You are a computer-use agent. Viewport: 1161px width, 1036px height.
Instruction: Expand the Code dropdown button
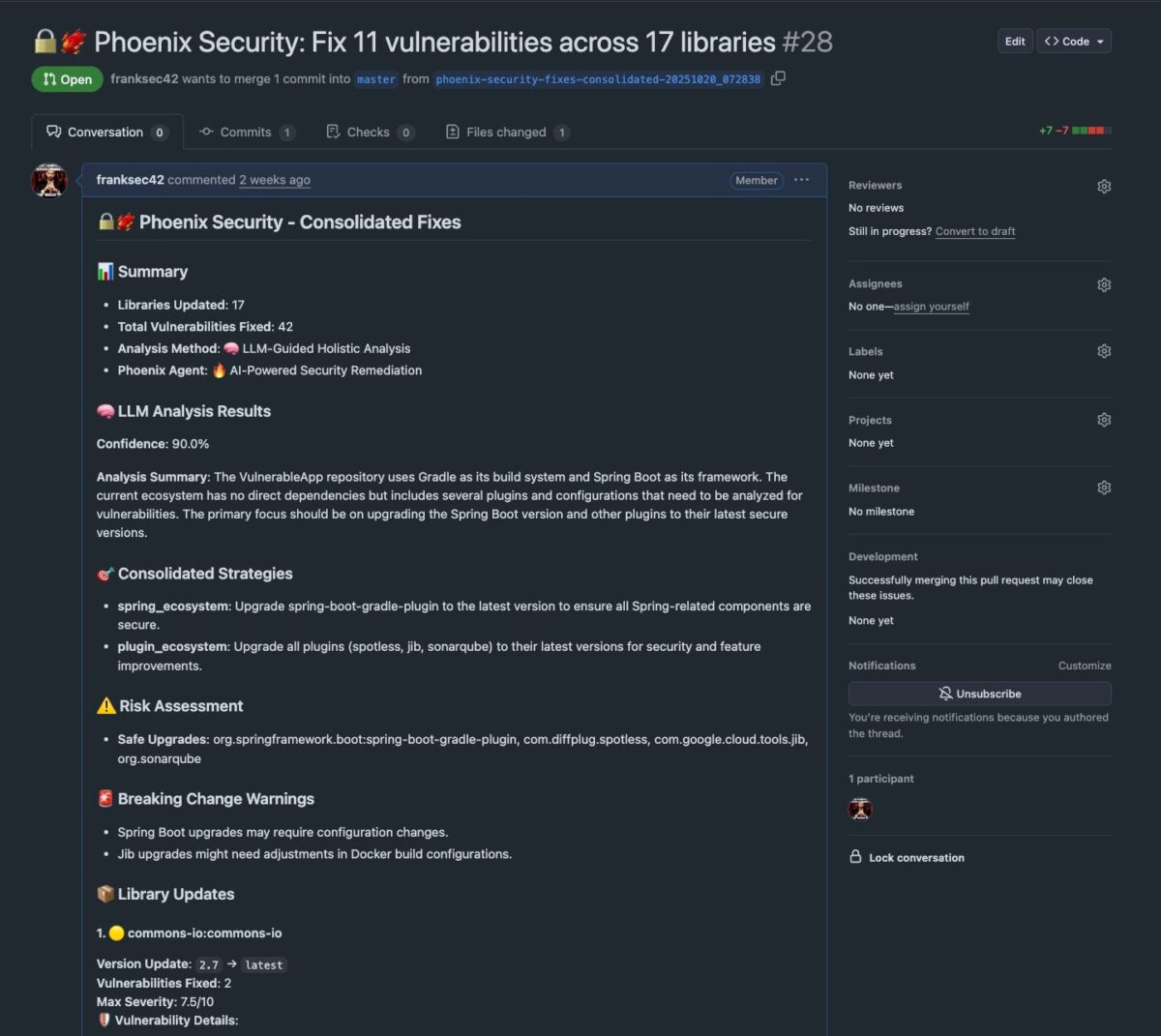tap(1074, 42)
